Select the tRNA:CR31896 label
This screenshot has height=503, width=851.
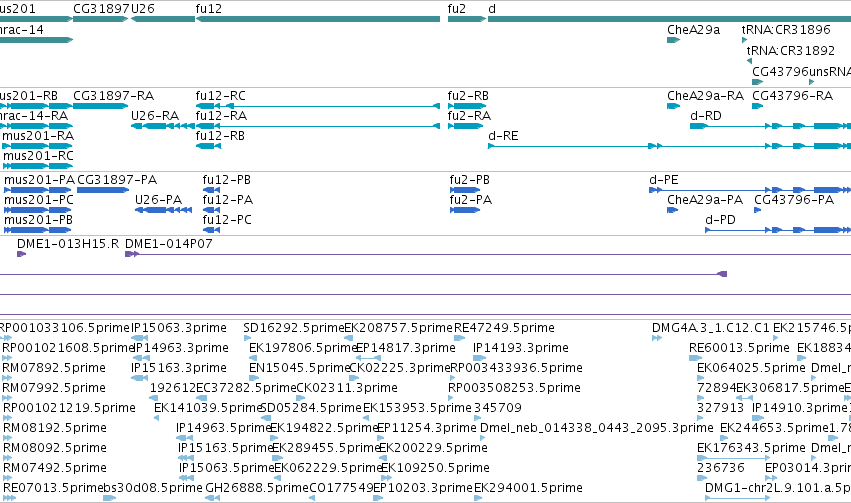click(786, 30)
